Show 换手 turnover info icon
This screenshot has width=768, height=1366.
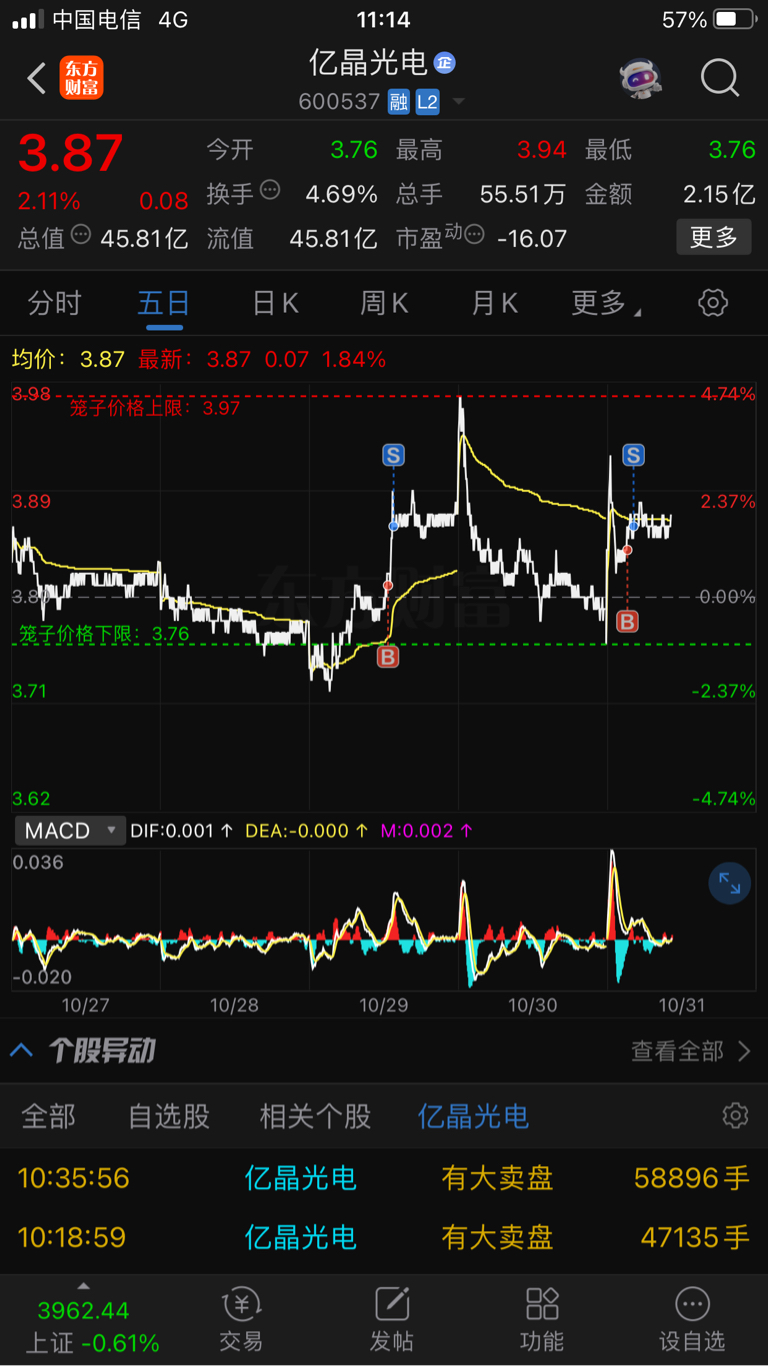coord(270,190)
